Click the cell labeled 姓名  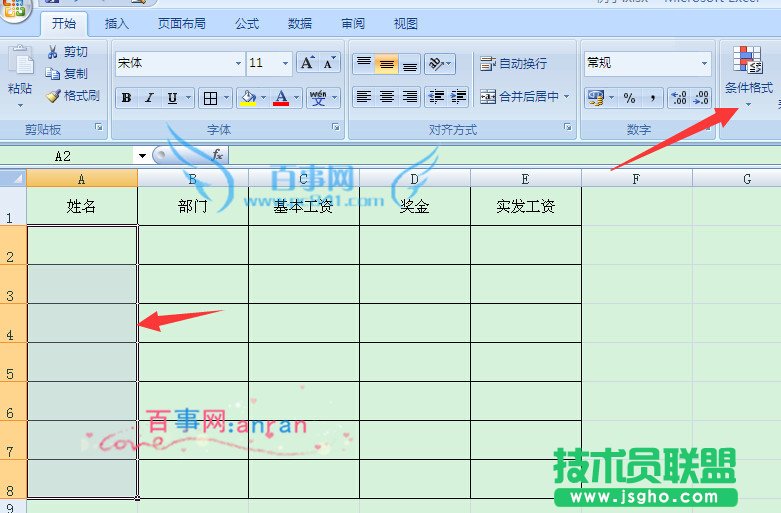coord(82,206)
